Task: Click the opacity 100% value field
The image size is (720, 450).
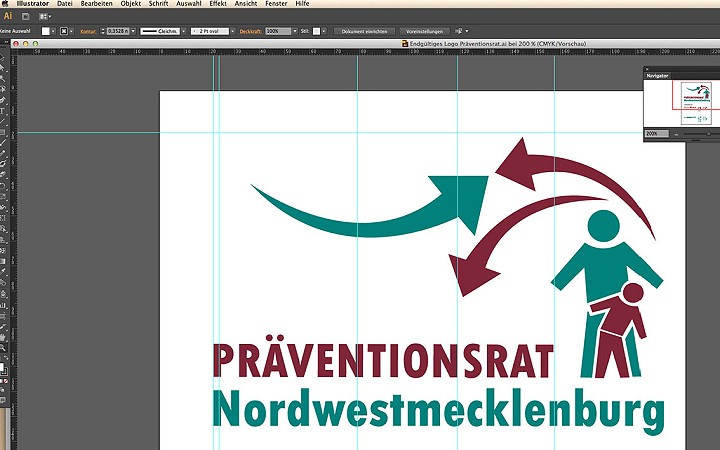Action: click(278, 31)
